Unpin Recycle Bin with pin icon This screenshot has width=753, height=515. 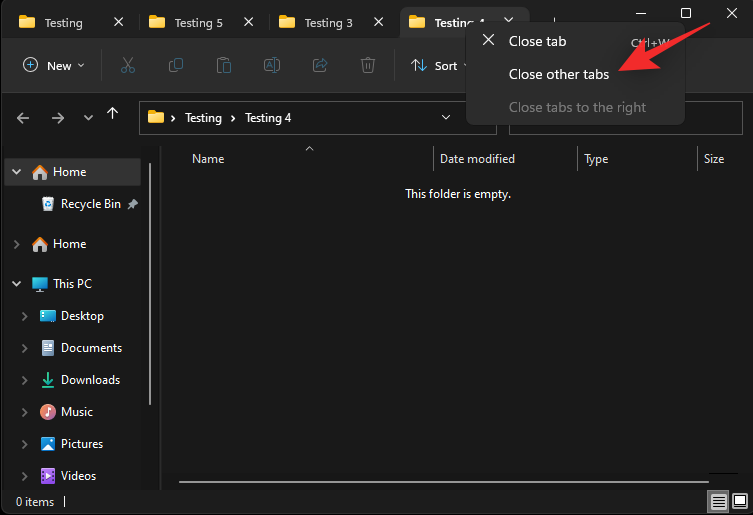pyautogui.click(x=133, y=204)
